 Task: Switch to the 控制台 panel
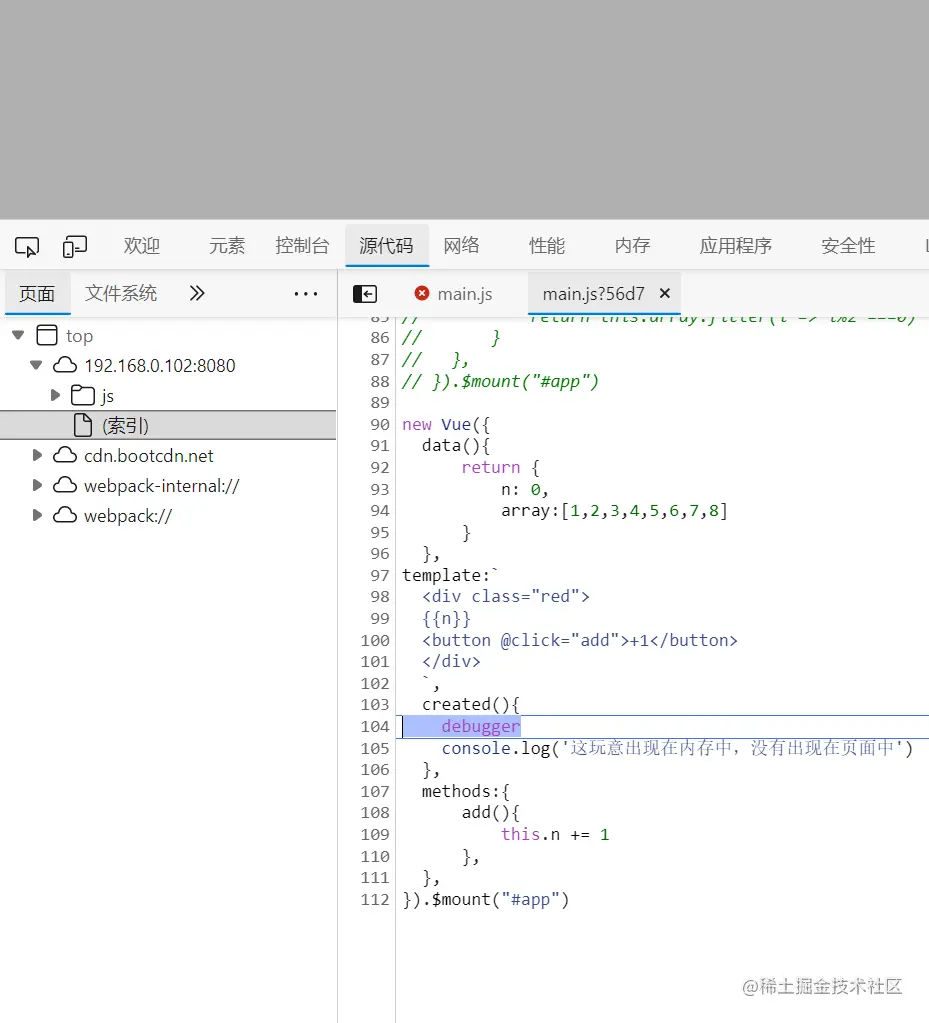tap(302, 245)
